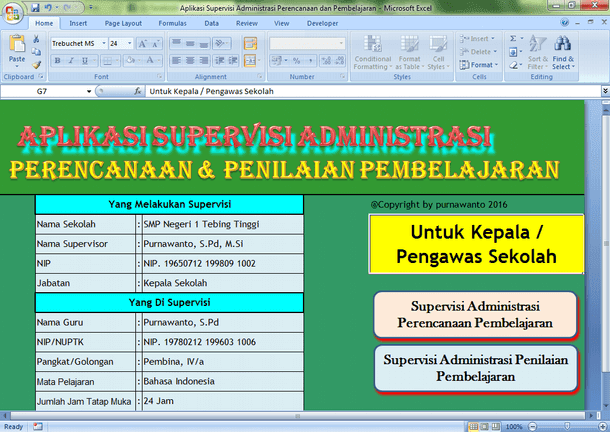Open text Orientation options
Image resolution: width=610 pixels, height=432 pixels.
click(221, 43)
